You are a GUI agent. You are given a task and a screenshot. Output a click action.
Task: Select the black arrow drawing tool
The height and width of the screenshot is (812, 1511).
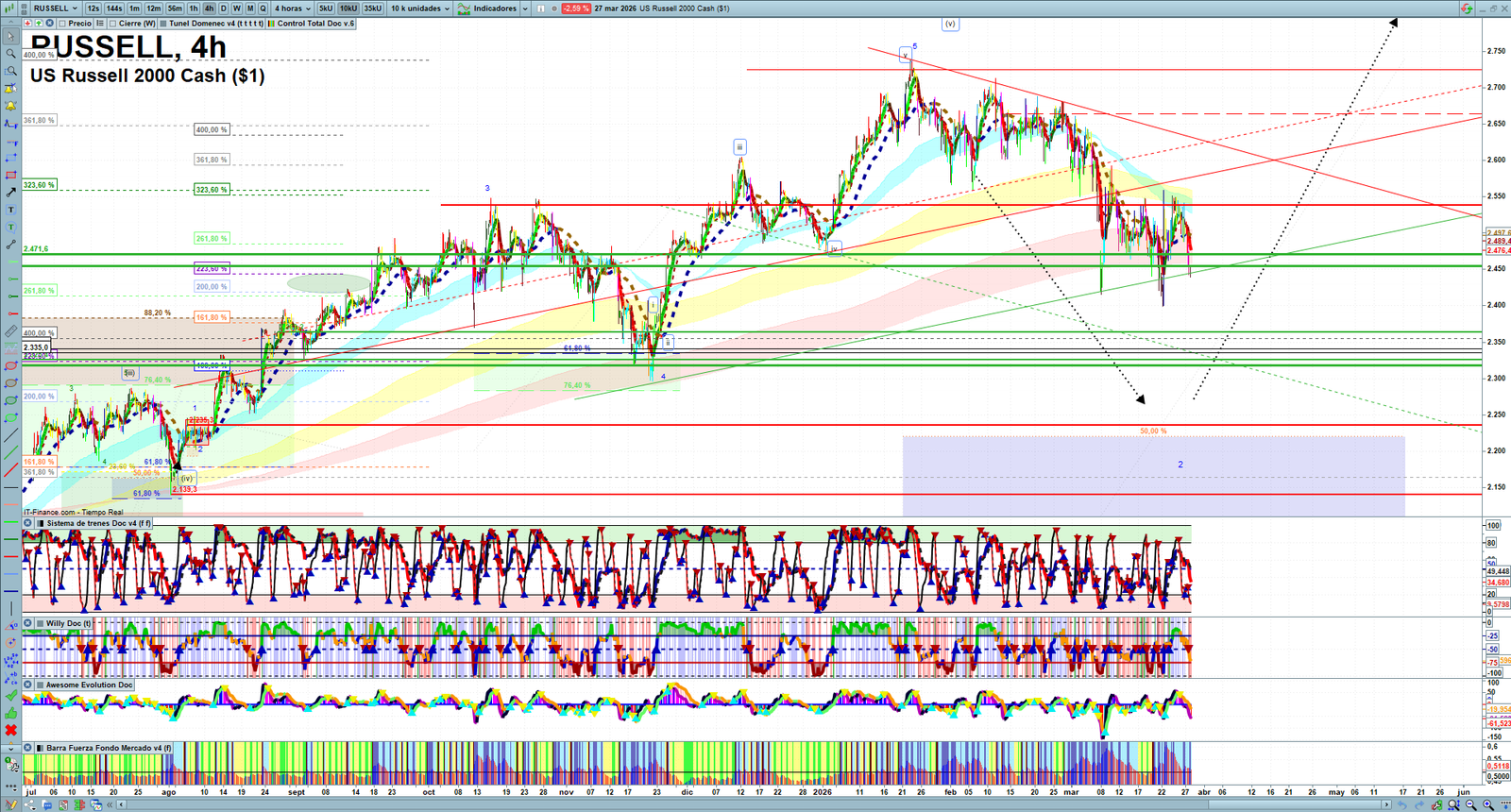tap(10, 193)
